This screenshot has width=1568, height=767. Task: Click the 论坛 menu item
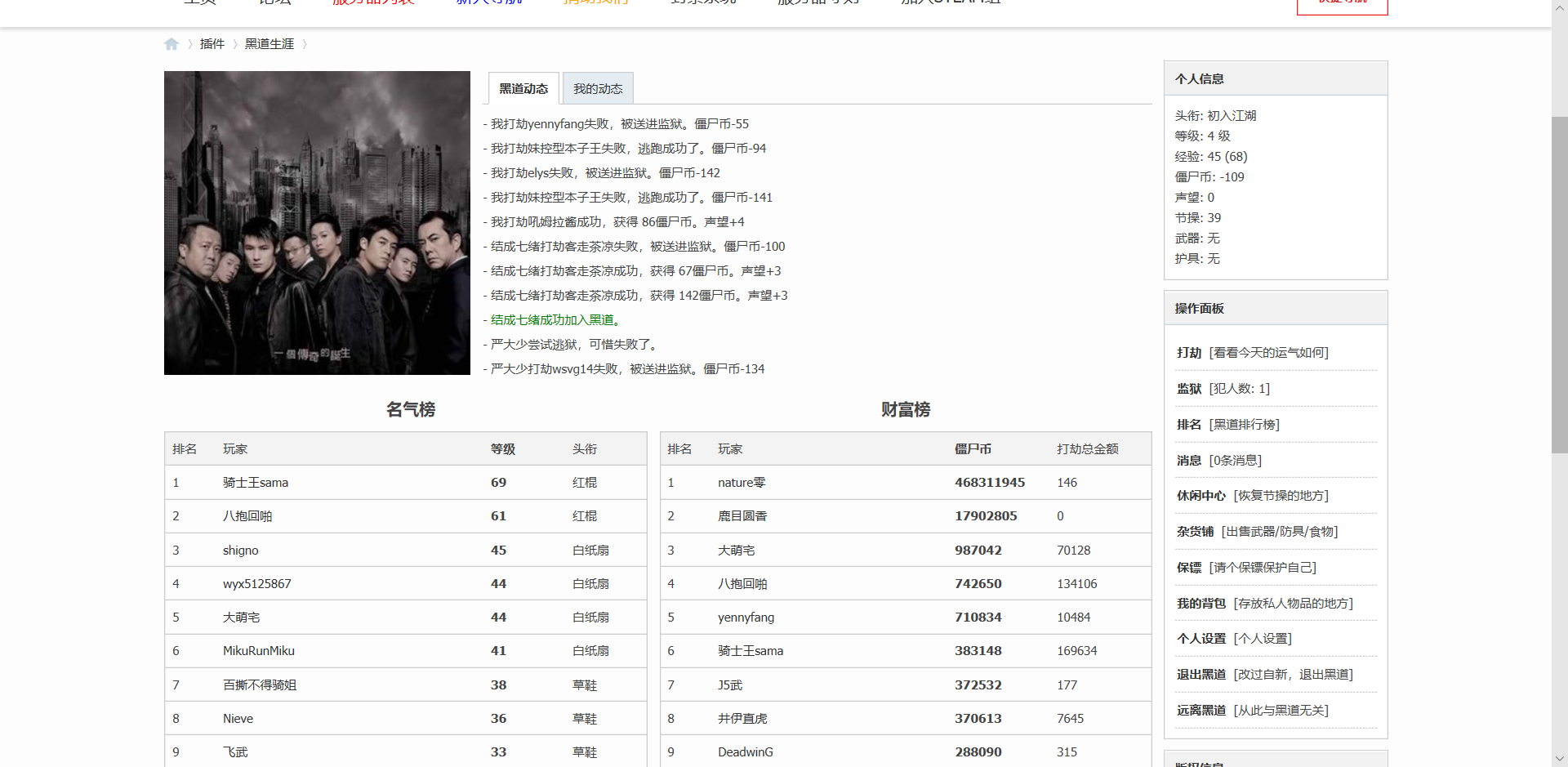[x=274, y=3]
